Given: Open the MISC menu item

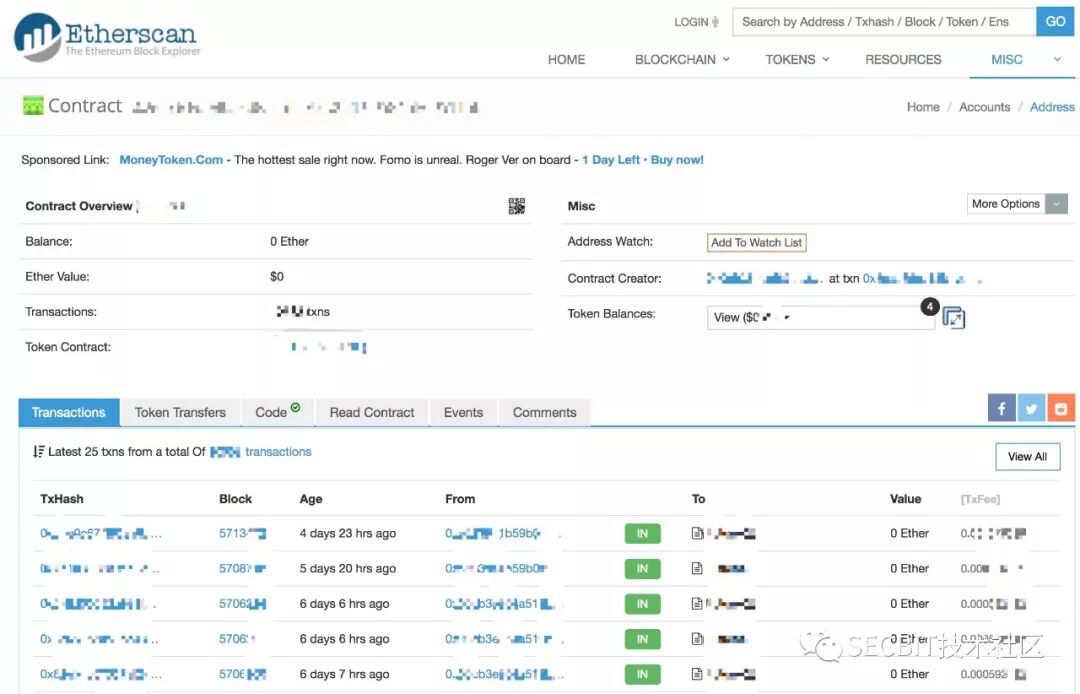Looking at the screenshot, I should coord(1006,60).
